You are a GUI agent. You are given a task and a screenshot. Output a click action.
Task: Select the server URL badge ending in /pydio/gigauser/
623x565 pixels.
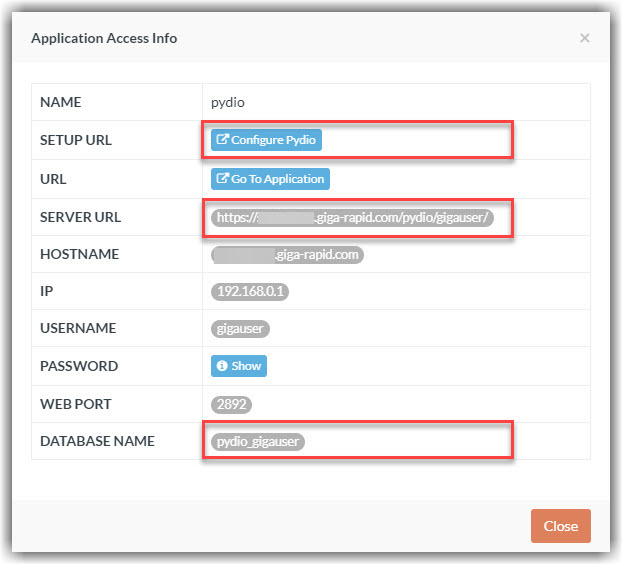[352, 218]
